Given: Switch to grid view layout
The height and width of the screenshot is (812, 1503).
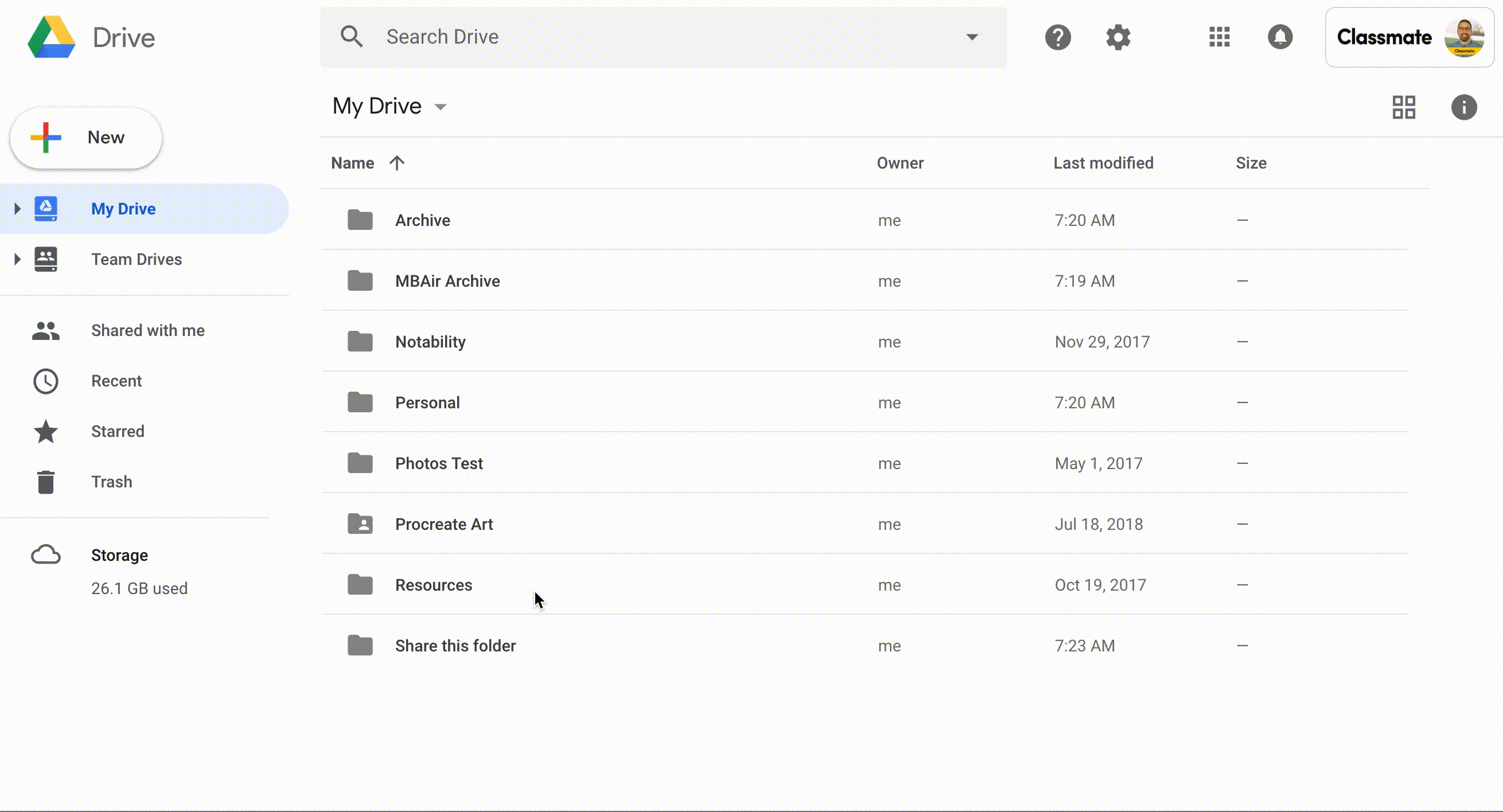Looking at the screenshot, I should click(1405, 107).
